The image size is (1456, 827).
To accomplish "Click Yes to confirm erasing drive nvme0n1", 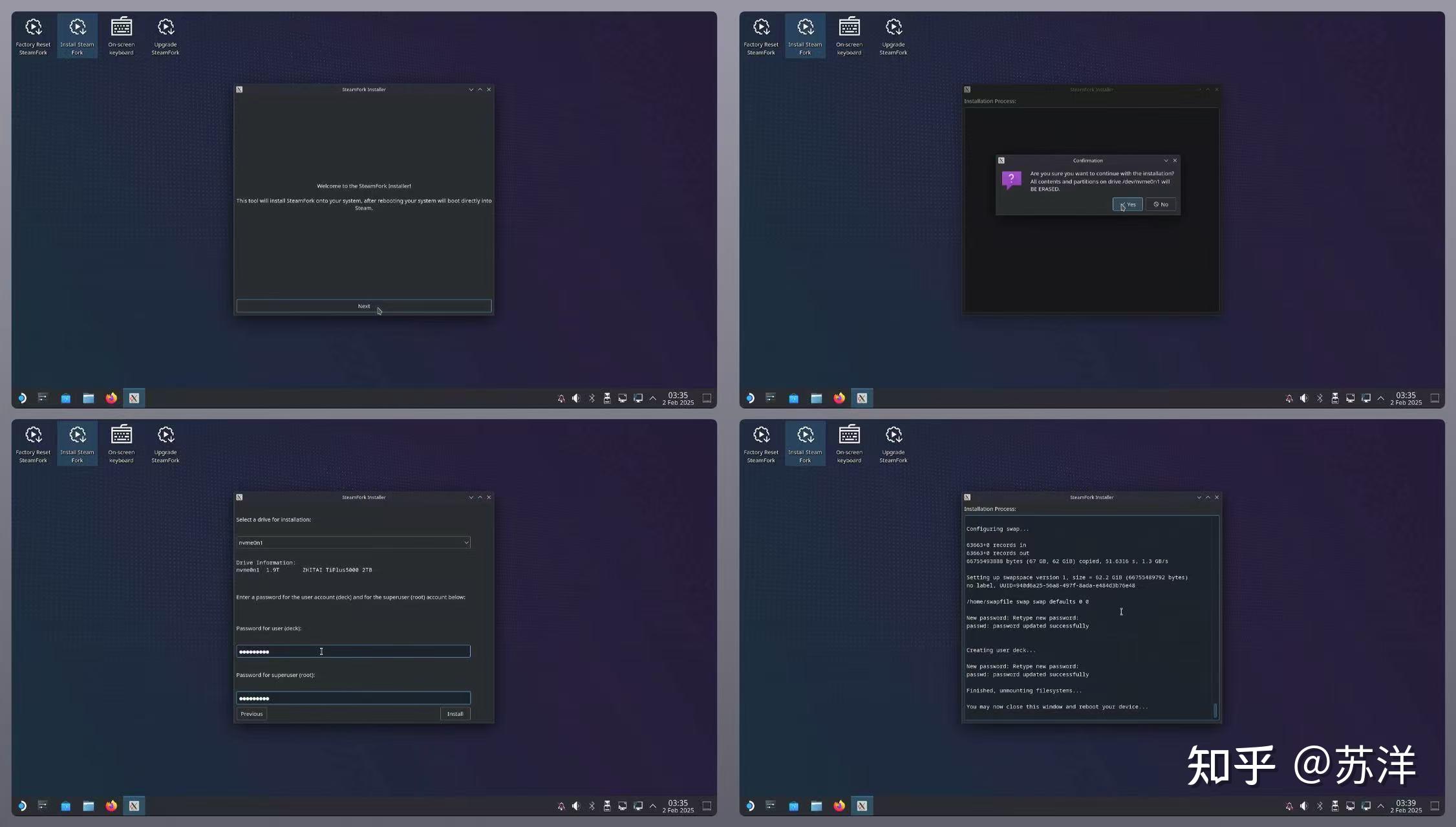I will coord(1128,204).
